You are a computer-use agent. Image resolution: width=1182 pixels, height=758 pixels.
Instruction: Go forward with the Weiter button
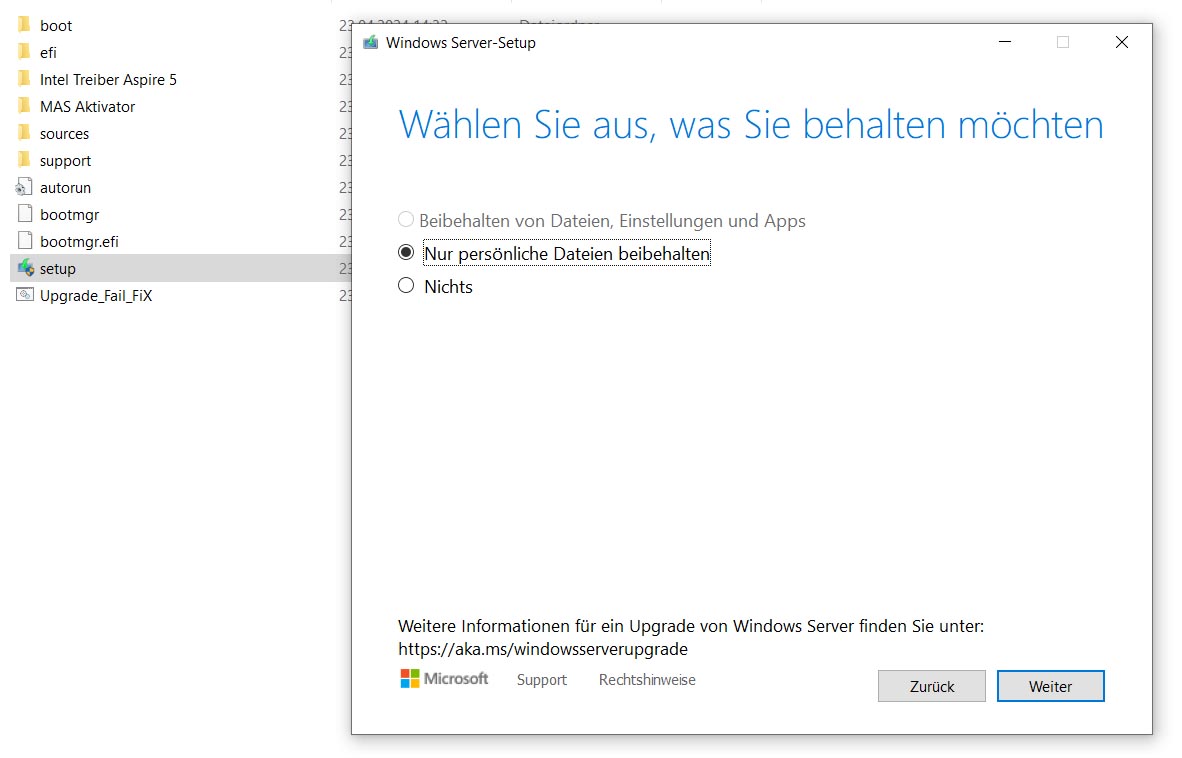[x=1050, y=686]
